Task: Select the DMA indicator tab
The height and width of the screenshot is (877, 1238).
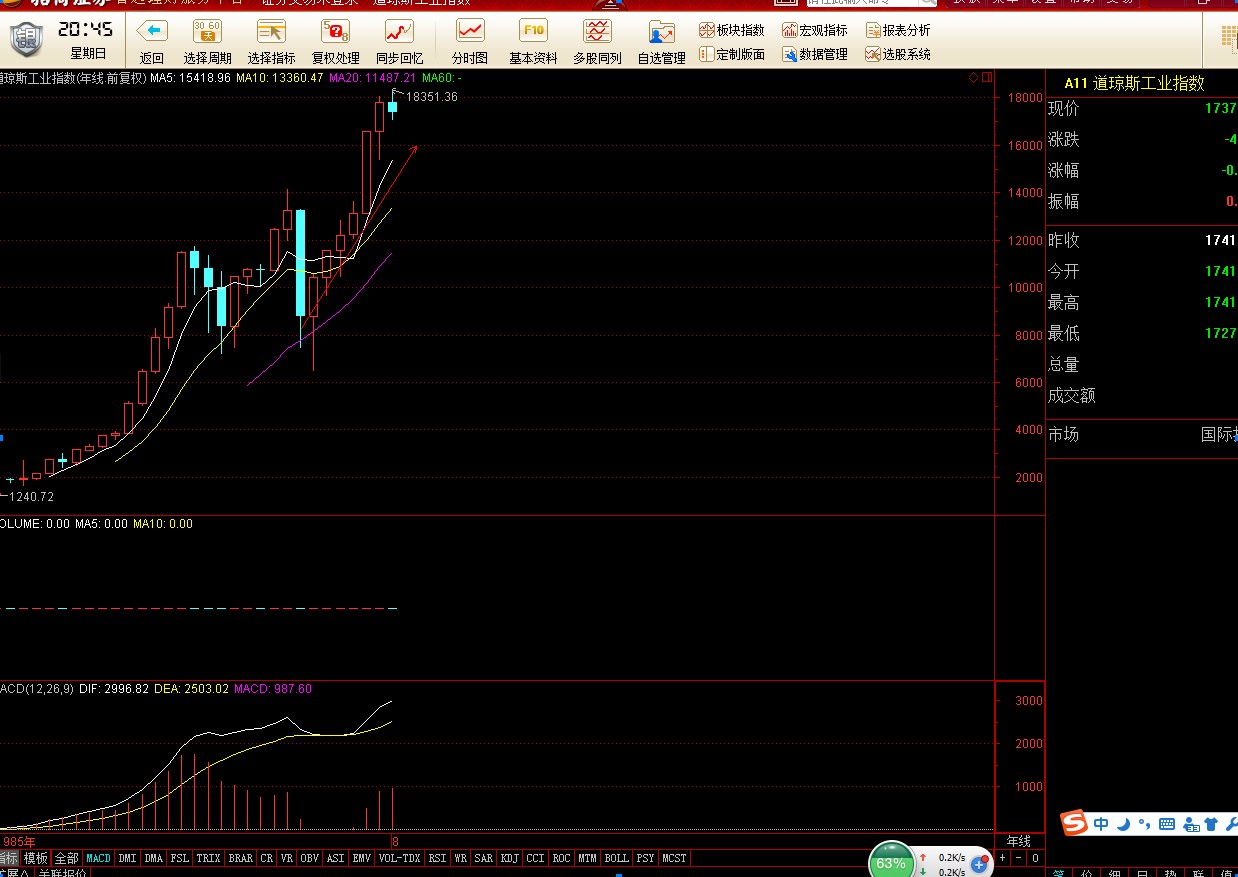Action: [x=153, y=858]
